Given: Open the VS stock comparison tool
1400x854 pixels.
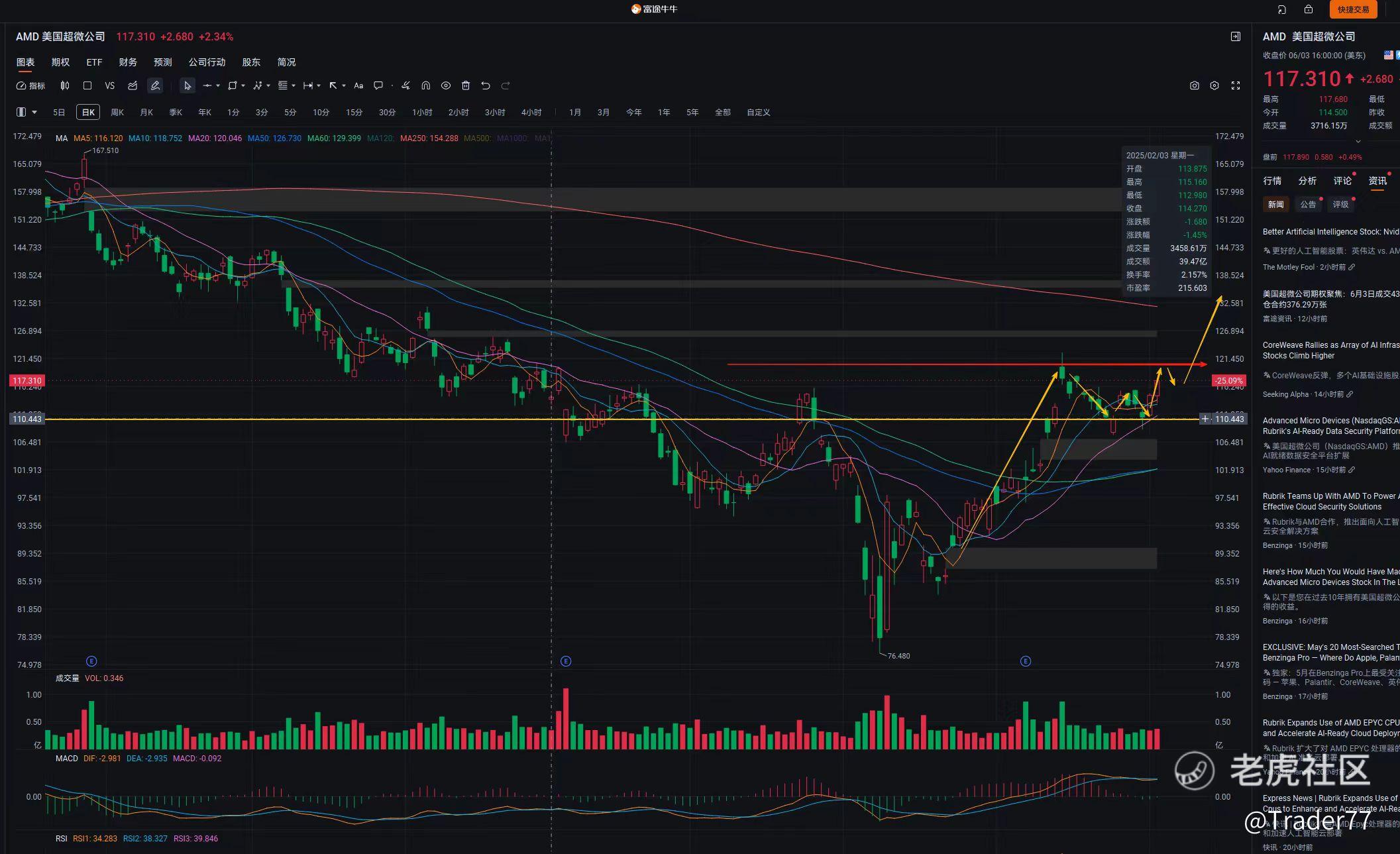Looking at the screenshot, I should tap(110, 85).
